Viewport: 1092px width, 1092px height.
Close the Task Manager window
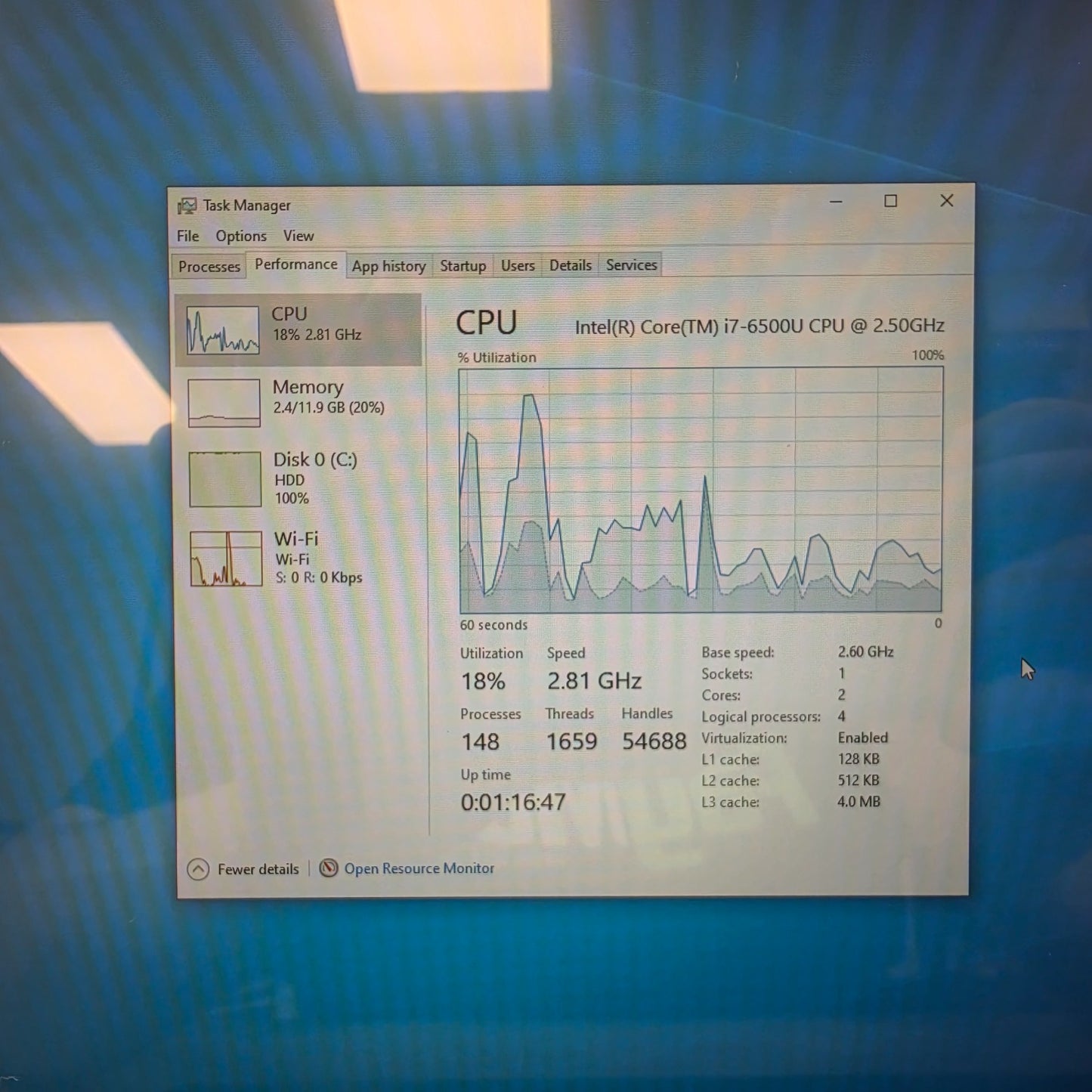coord(947,200)
